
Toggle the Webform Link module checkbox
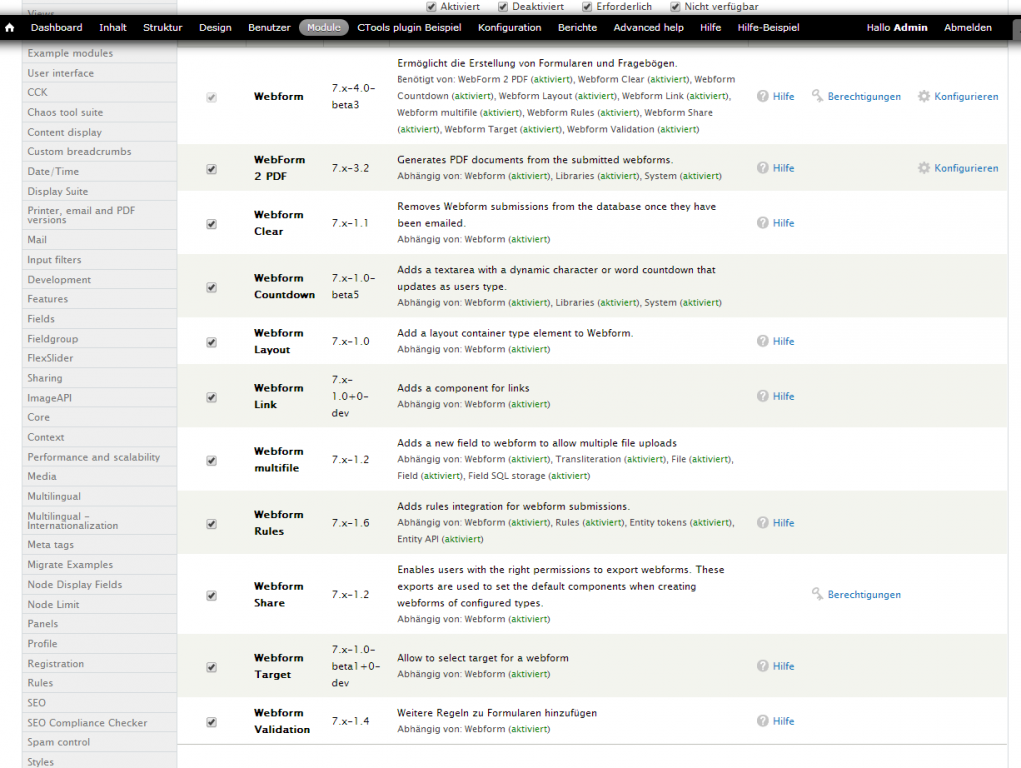click(211, 397)
